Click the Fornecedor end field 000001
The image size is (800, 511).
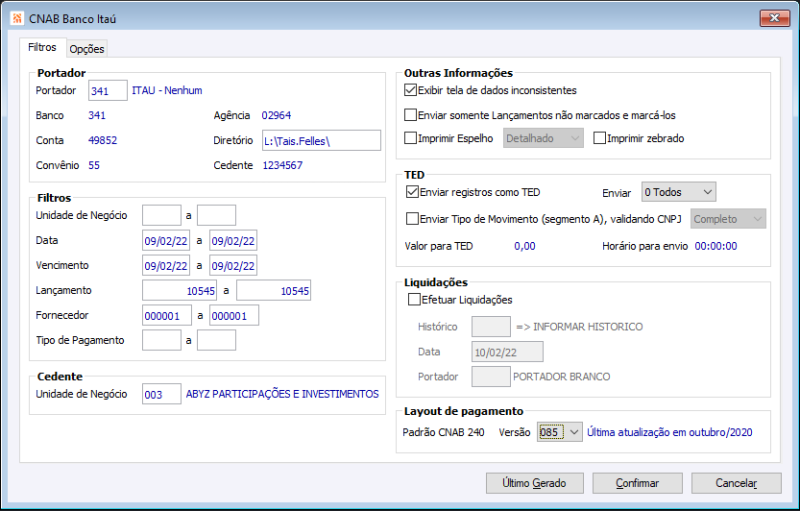pos(234,316)
